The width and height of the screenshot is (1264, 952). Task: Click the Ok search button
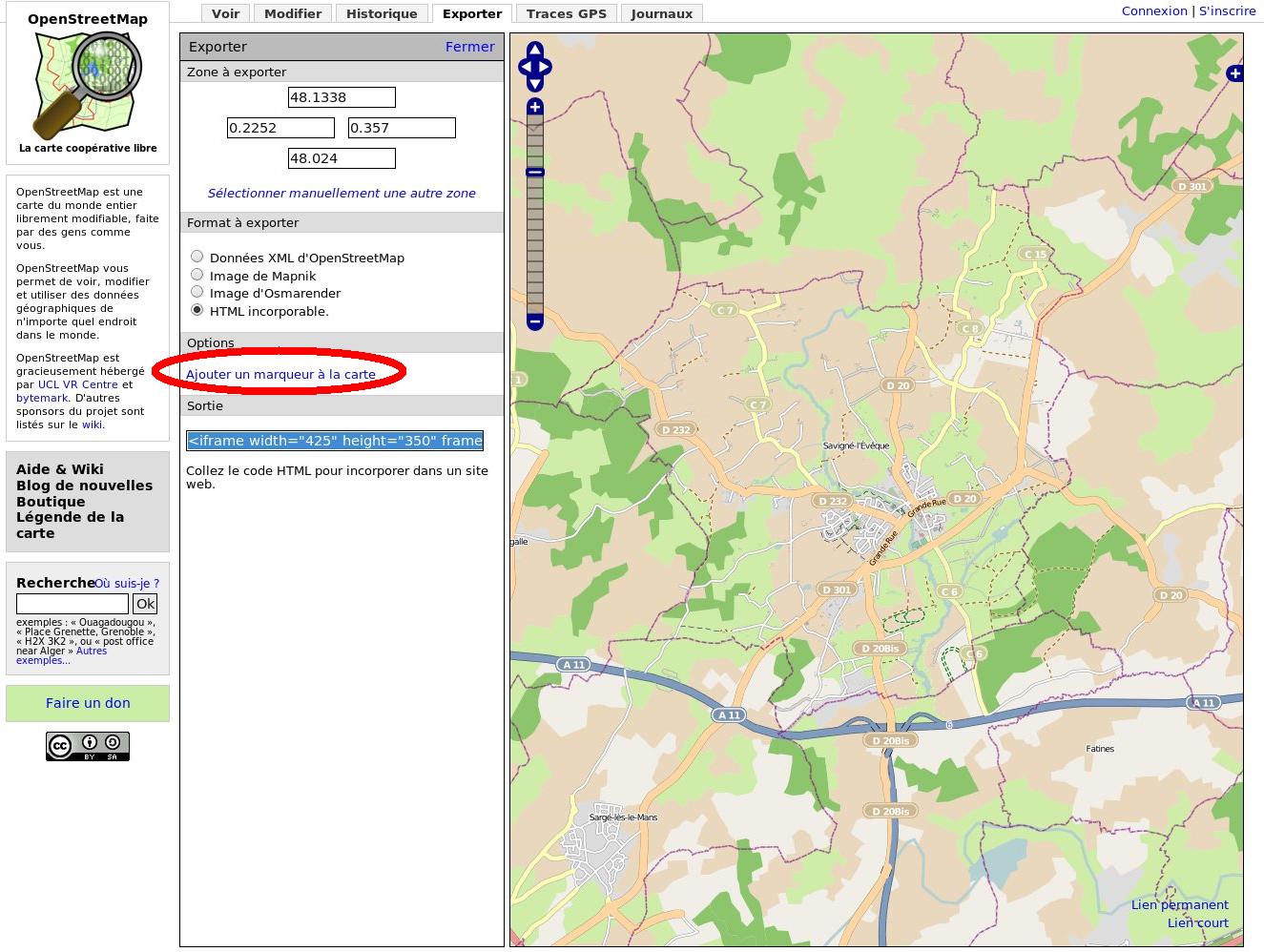pyautogui.click(x=145, y=604)
